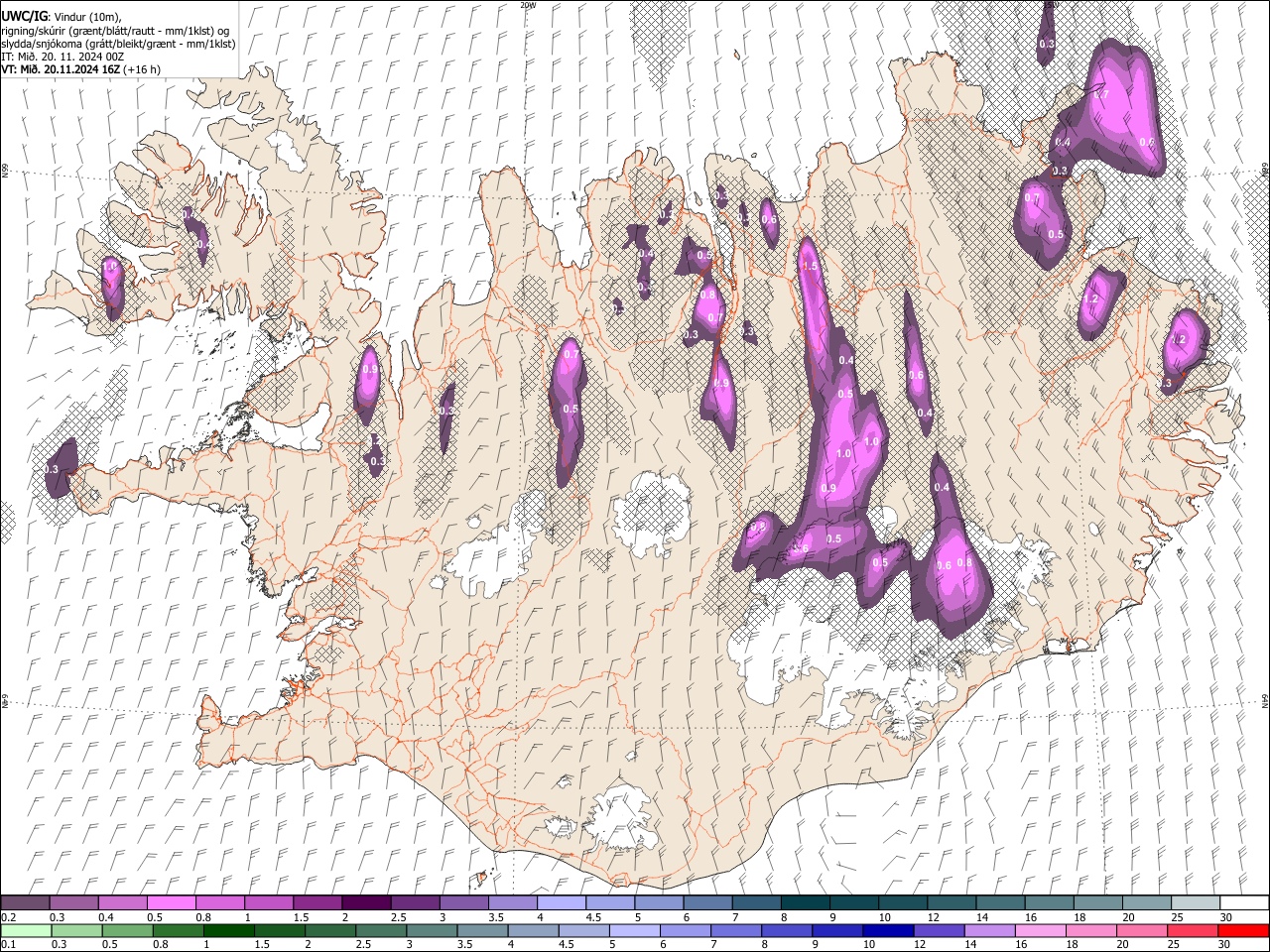
Task: Select the bright red 30 swatch, lower legend
Action: pyautogui.click(x=1243, y=930)
